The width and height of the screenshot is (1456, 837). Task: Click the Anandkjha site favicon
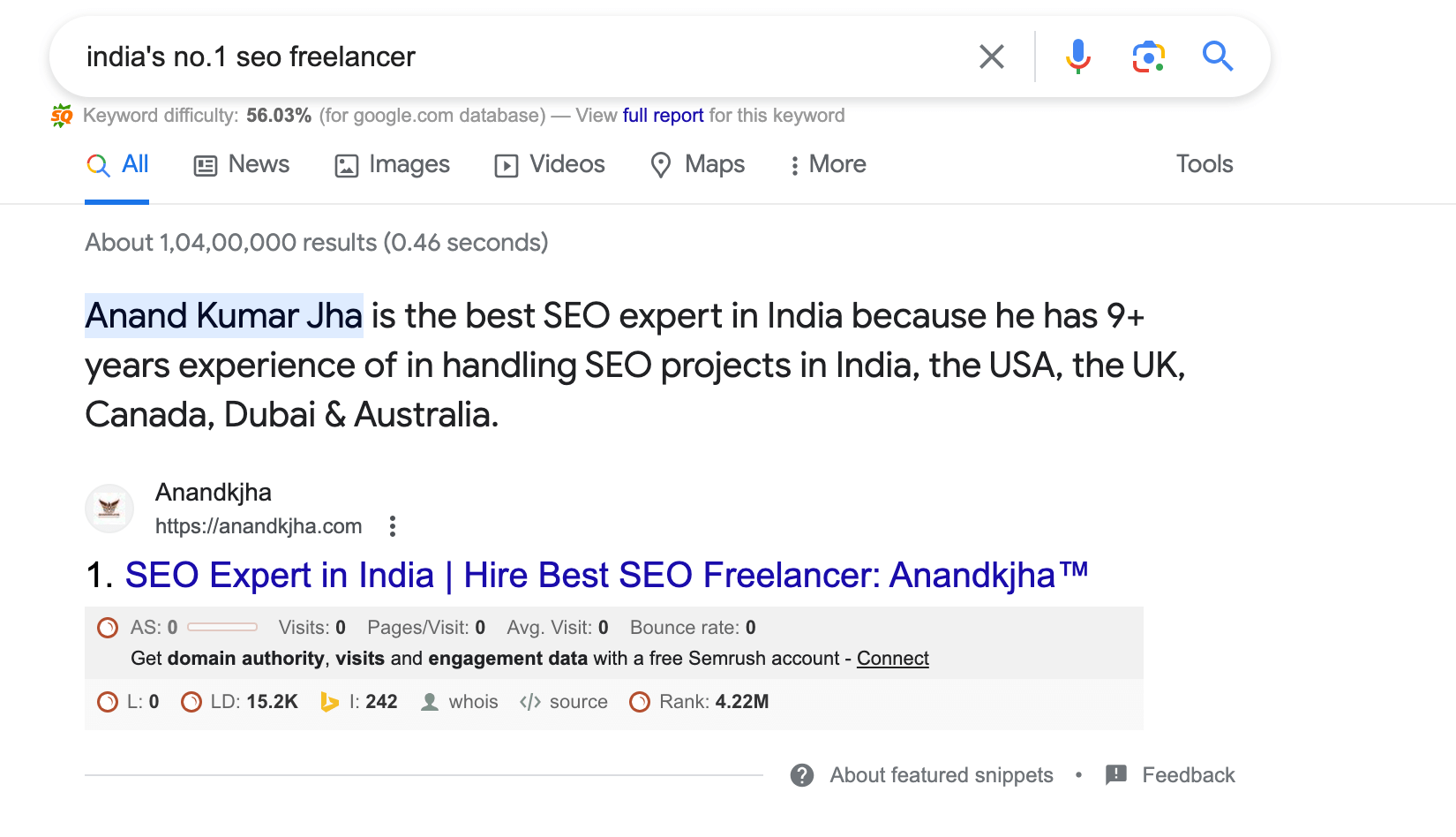click(109, 509)
